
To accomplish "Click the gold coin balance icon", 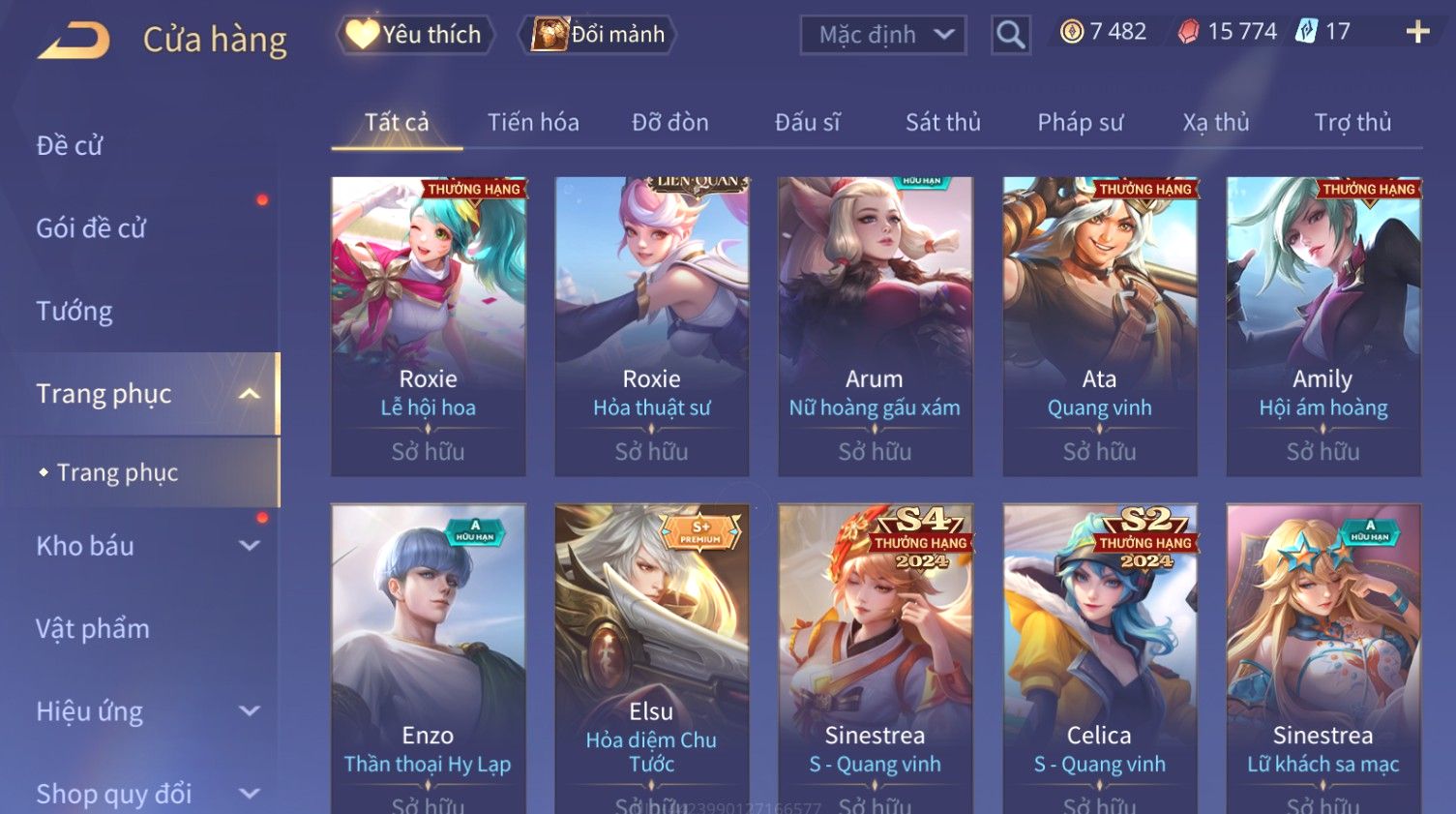I will [1072, 32].
